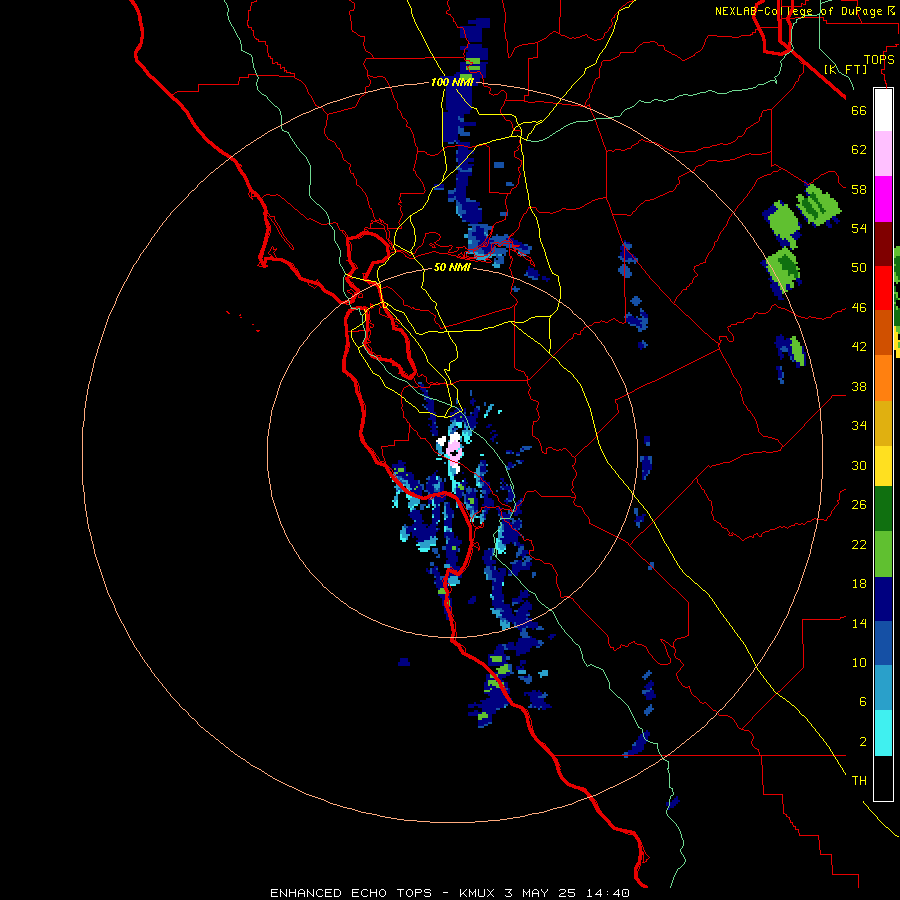Click the '100 NMI' range ring label

452,82
